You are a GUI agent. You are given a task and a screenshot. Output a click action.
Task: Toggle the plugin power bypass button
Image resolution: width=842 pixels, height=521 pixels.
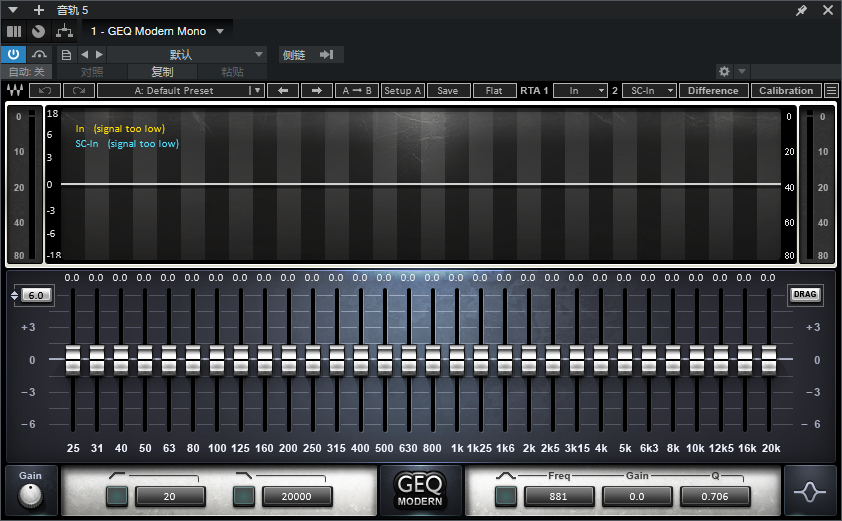pos(14,54)
